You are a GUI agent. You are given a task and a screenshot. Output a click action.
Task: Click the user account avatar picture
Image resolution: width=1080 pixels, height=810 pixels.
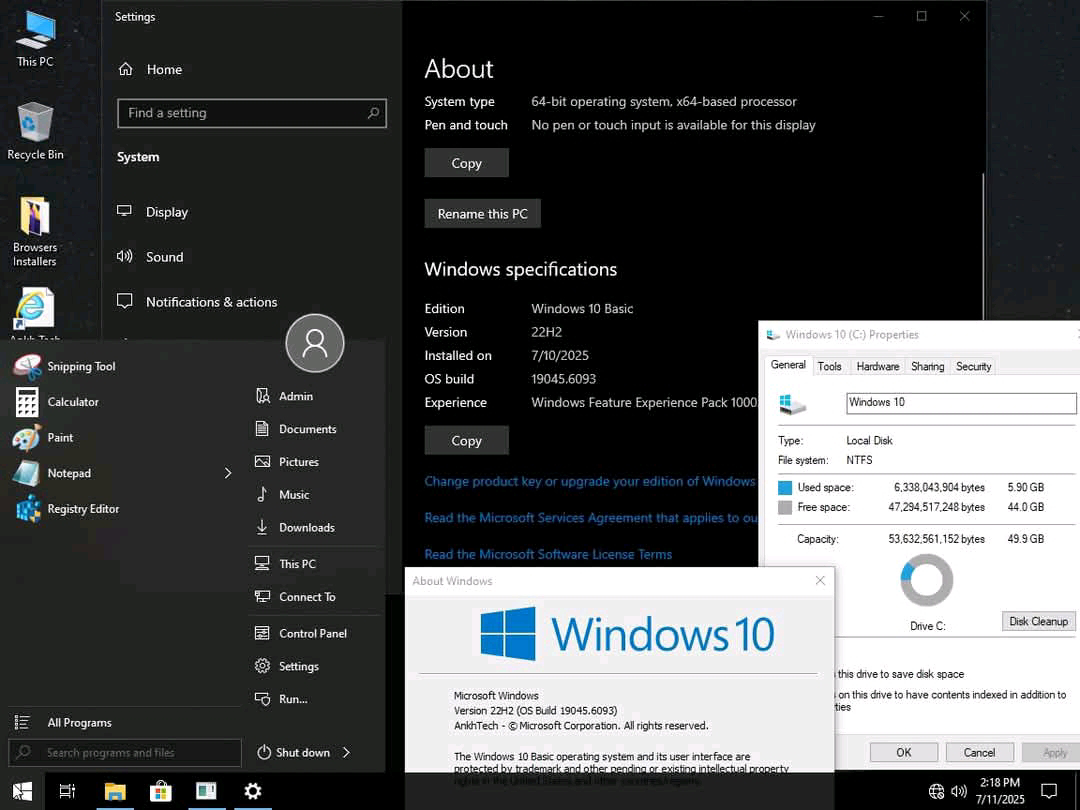[315, 343]
